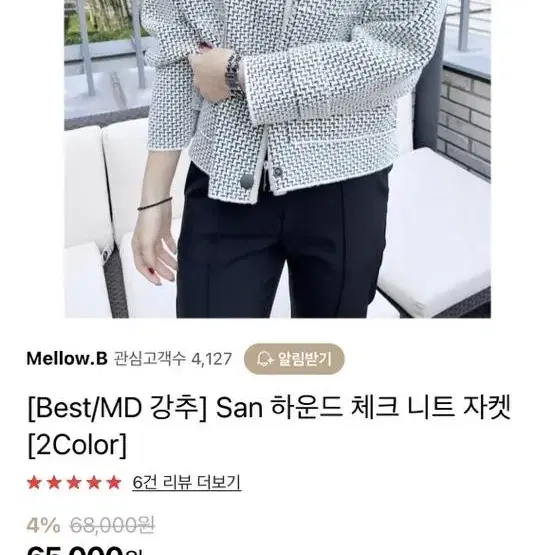Tap the 4% discount label

(43, 525)
